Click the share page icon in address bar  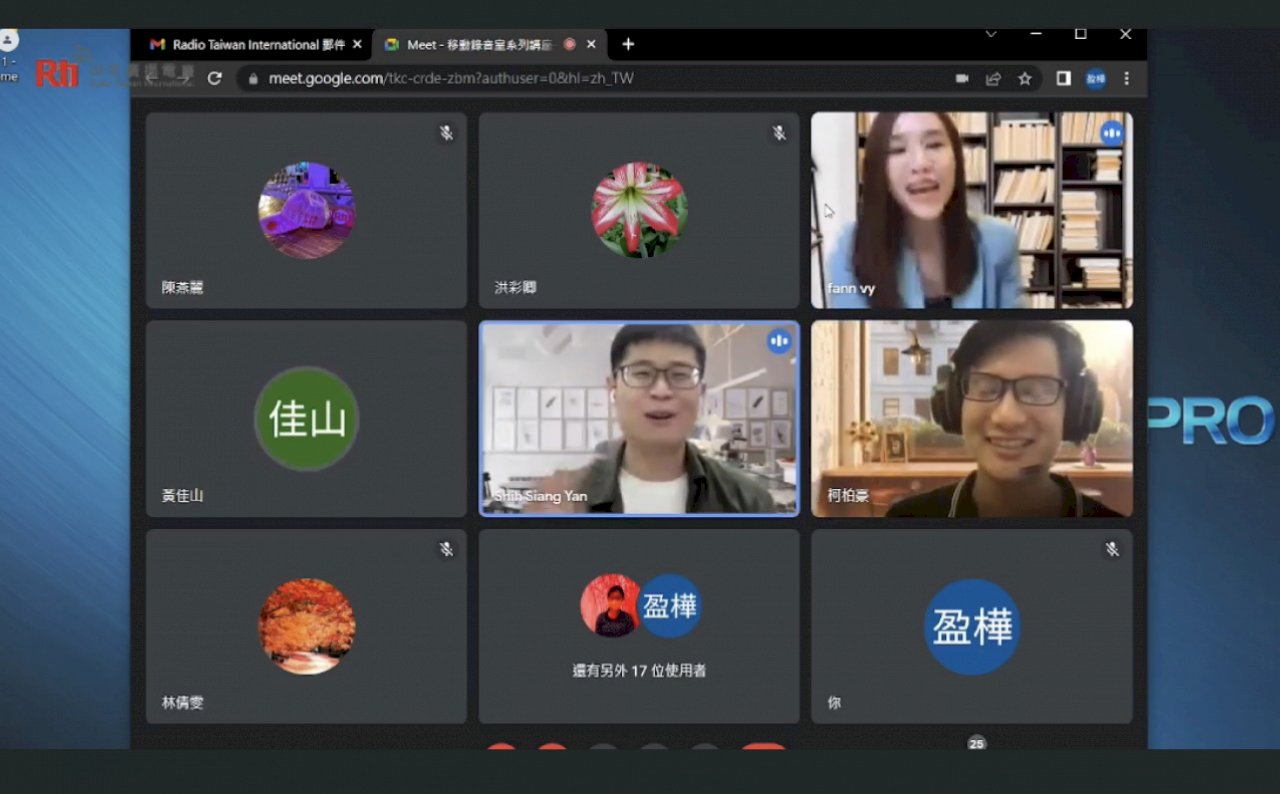click(993, 78)
